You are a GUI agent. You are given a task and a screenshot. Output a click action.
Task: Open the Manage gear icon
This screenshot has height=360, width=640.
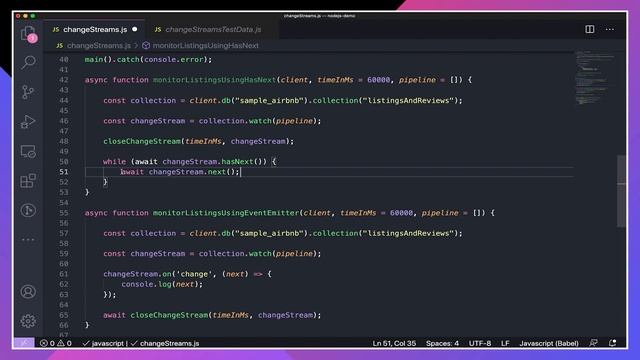click(28, 321)
